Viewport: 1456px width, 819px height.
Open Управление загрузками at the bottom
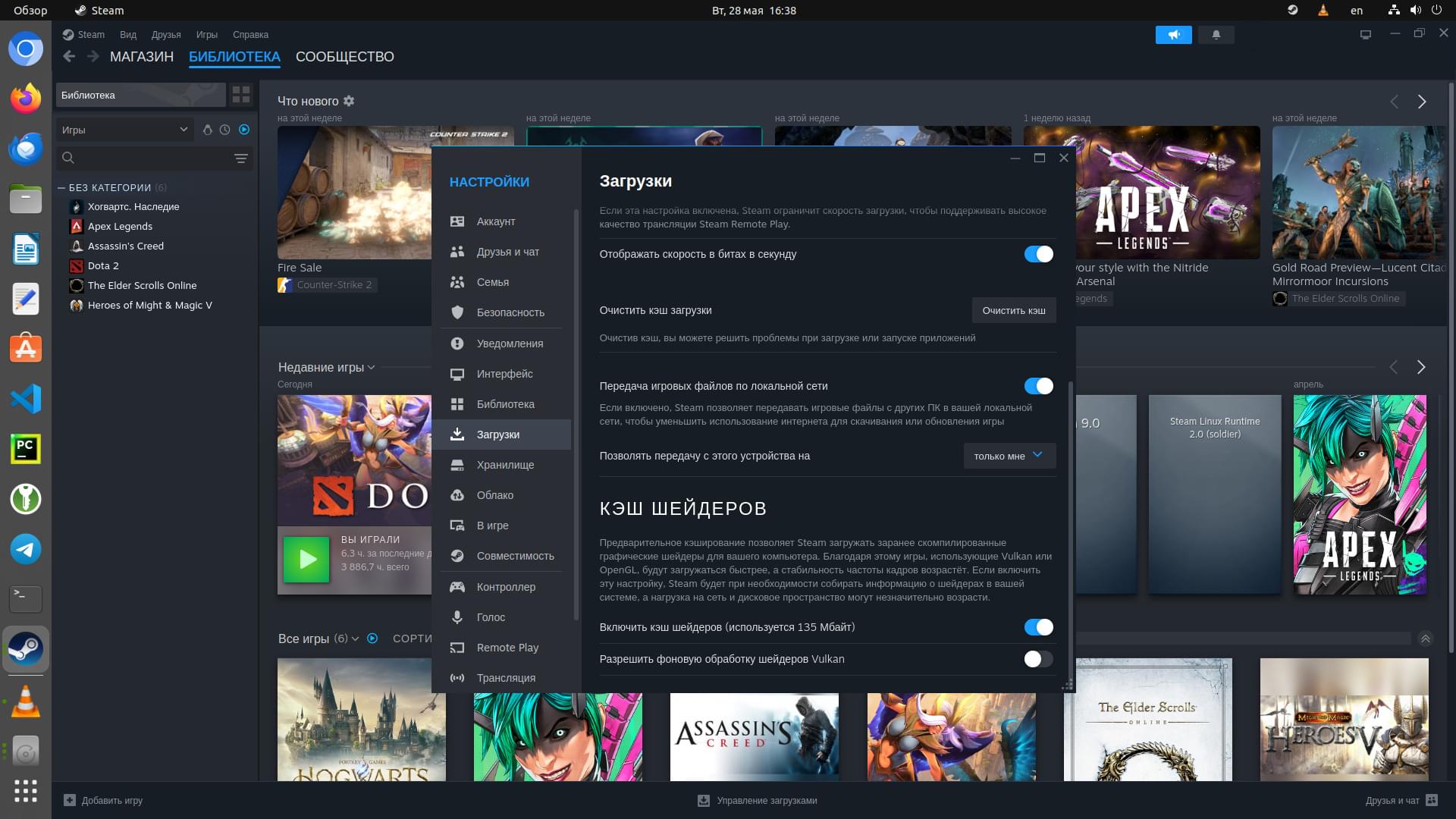pos(758,800)
